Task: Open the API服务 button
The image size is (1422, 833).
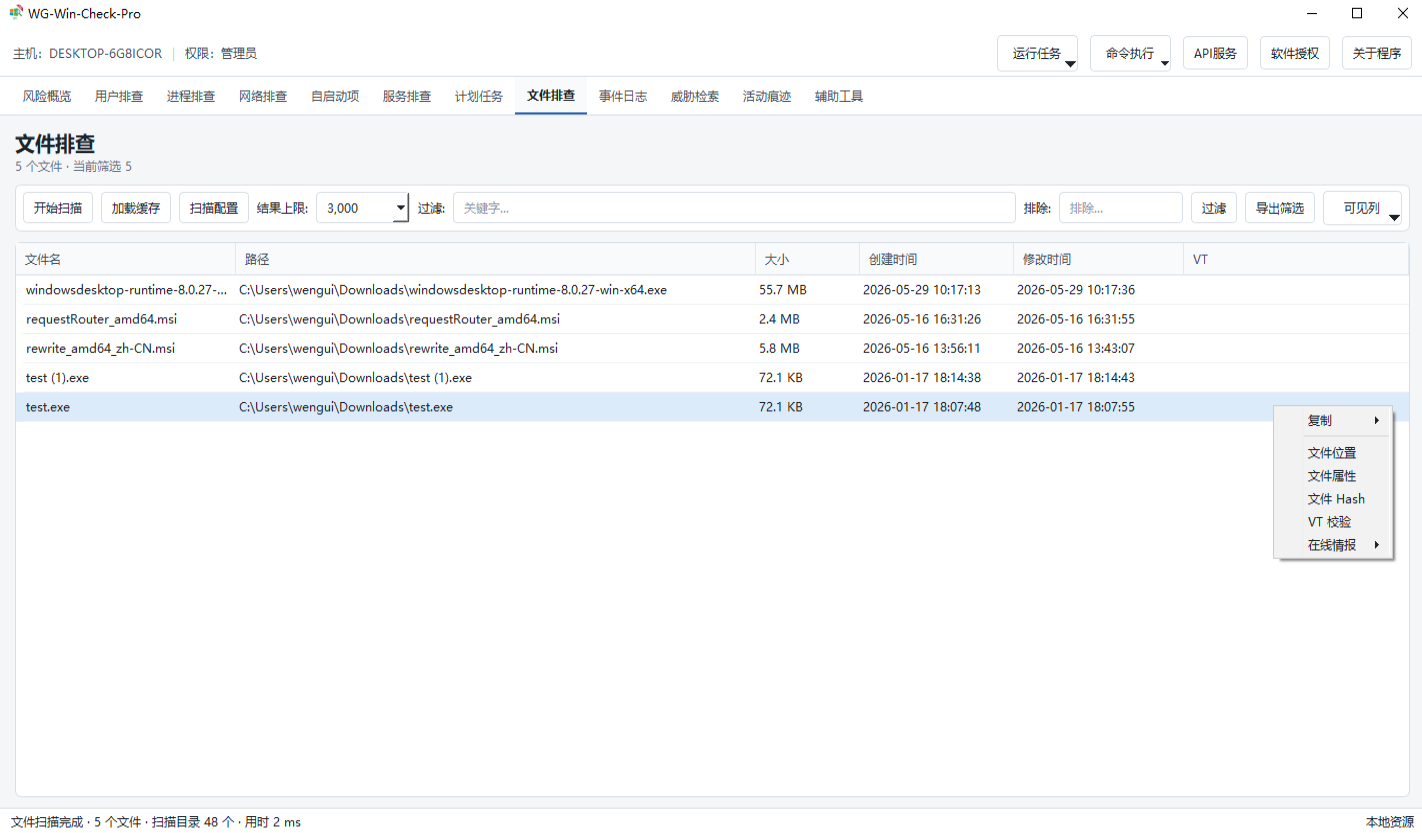Action: point(1215,54)
